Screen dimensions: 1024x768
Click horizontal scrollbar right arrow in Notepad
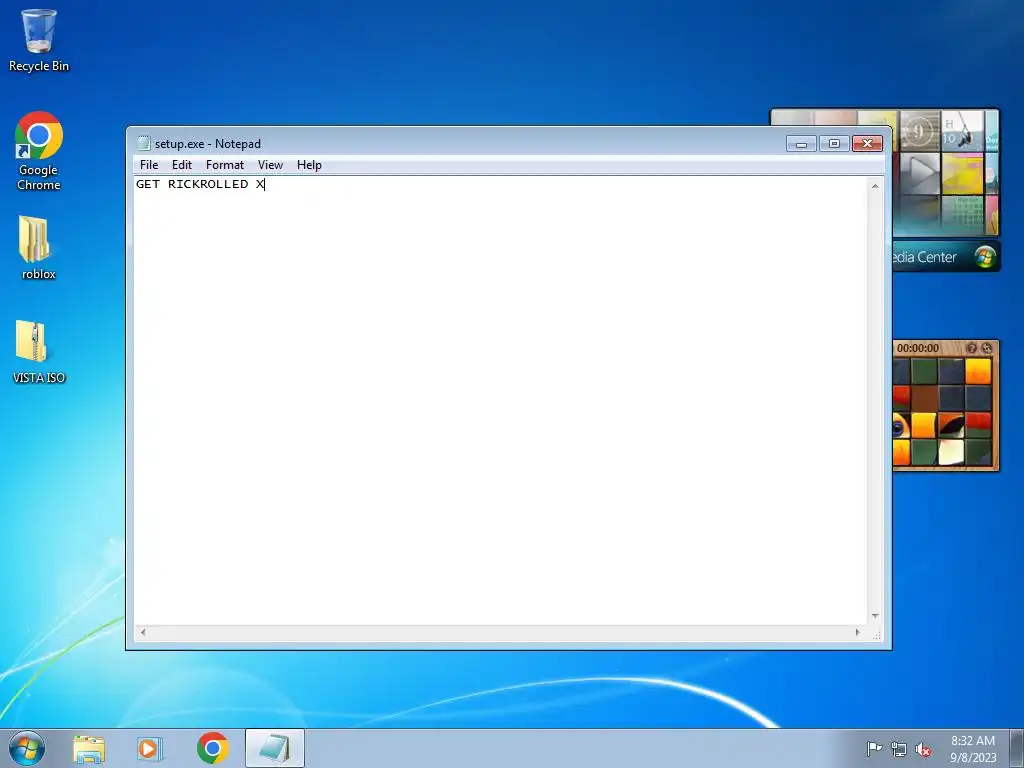[x=857, y=632]
